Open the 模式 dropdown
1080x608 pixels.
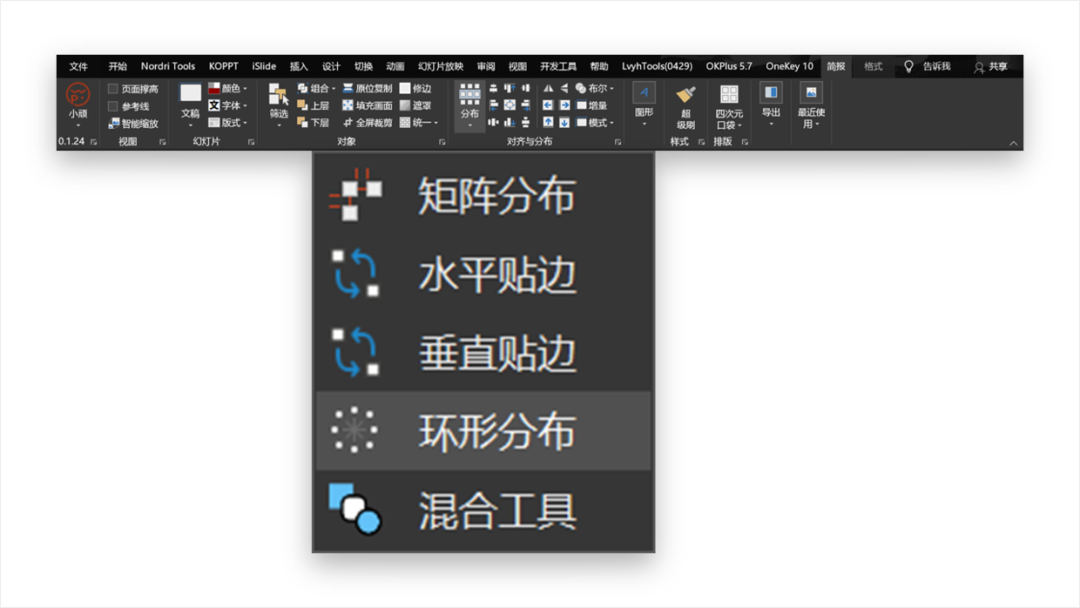point(594,123)
